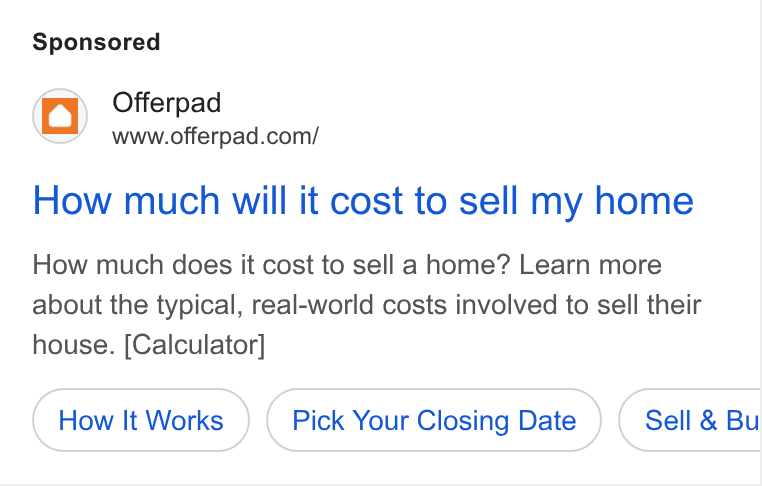Click the www.offerpad.com URL text

[215, 137]
